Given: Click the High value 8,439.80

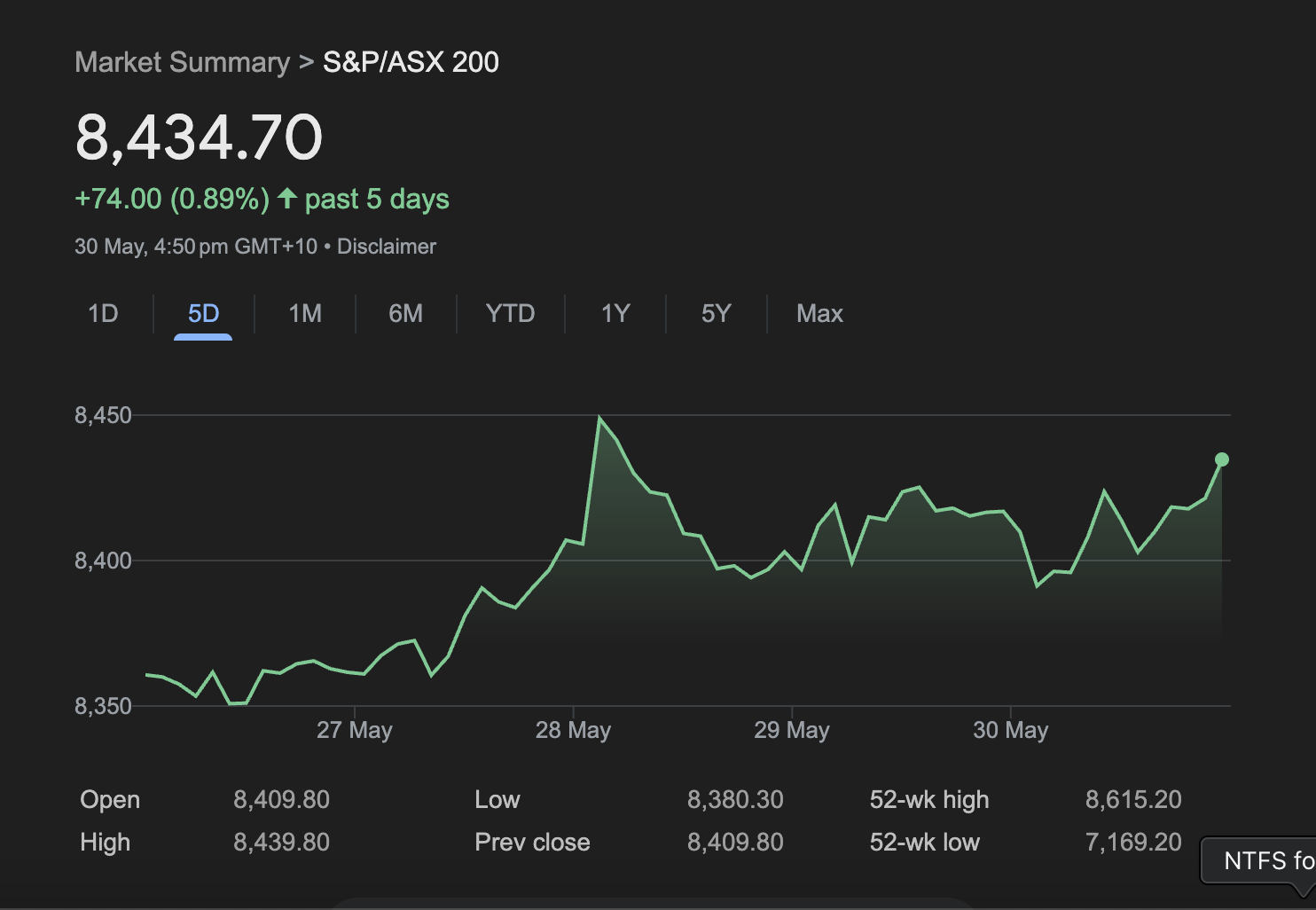Looking at the screenshot, I should [281, 843].
